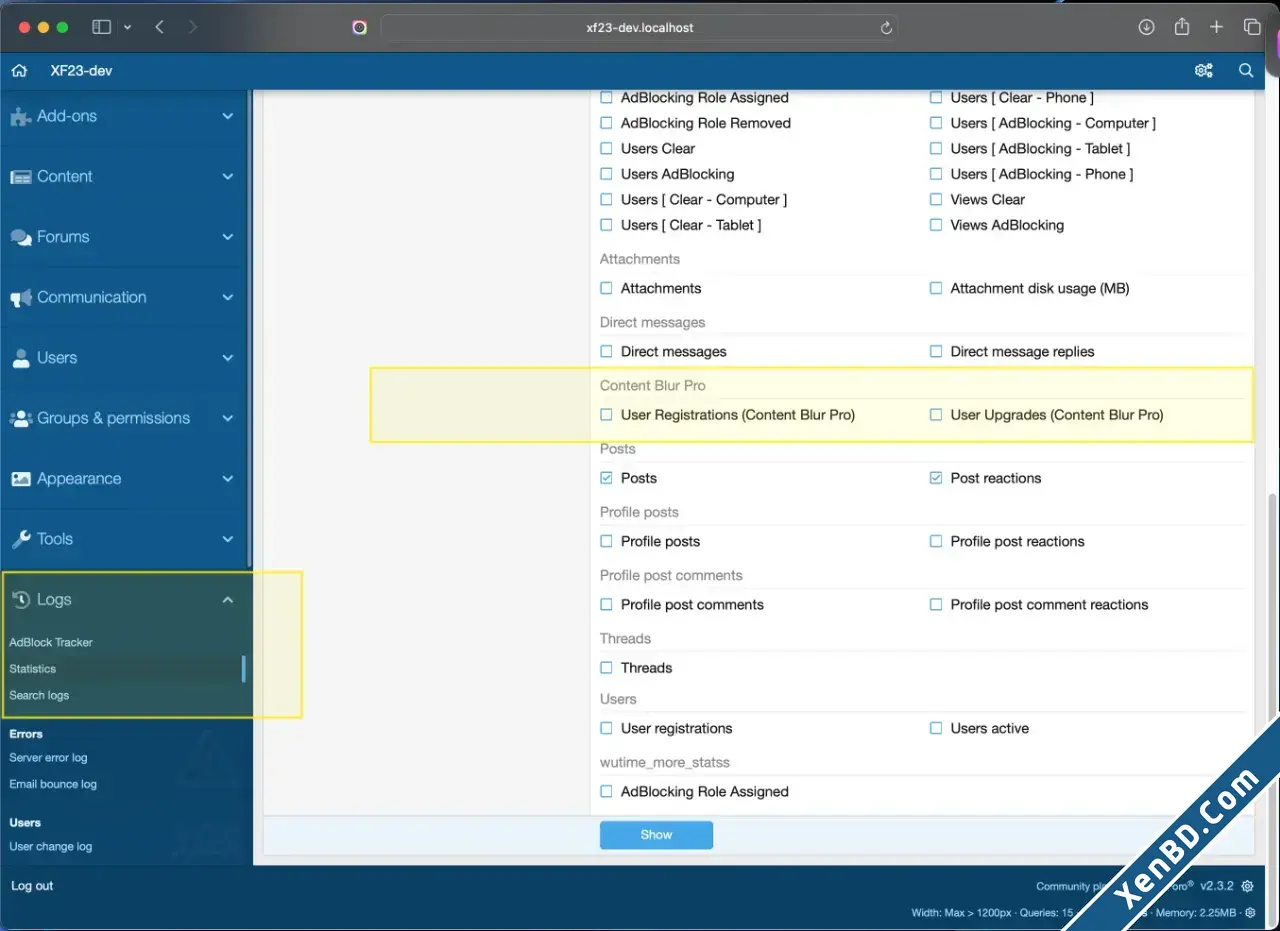Click the Logs history clock icon
Viewport: 1280px width, 931px height.
tap(20, 600)
